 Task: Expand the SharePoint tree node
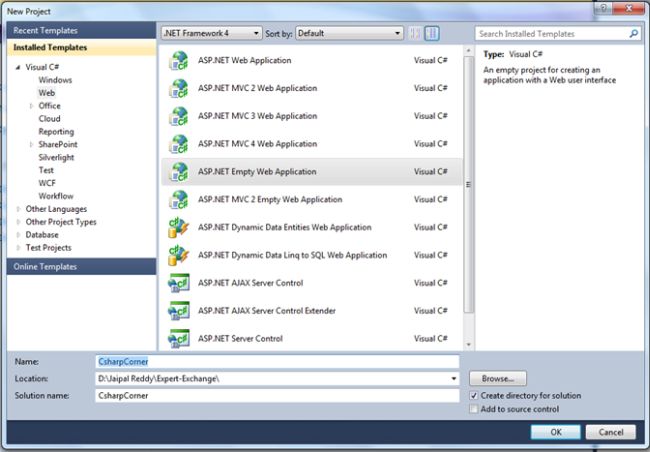pos(31,145)
